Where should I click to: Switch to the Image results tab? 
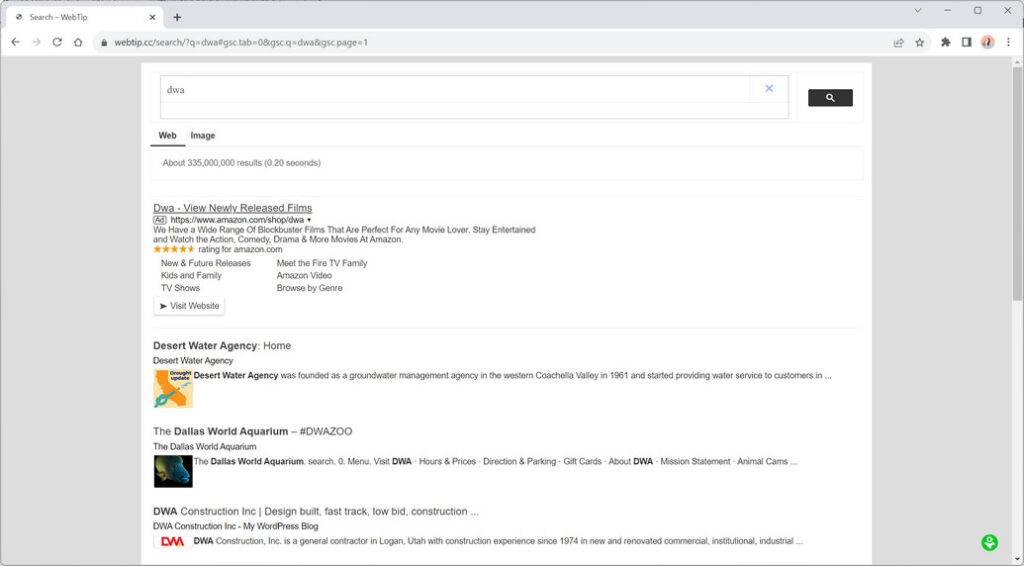pyautogui.click(x=202, y=136)
